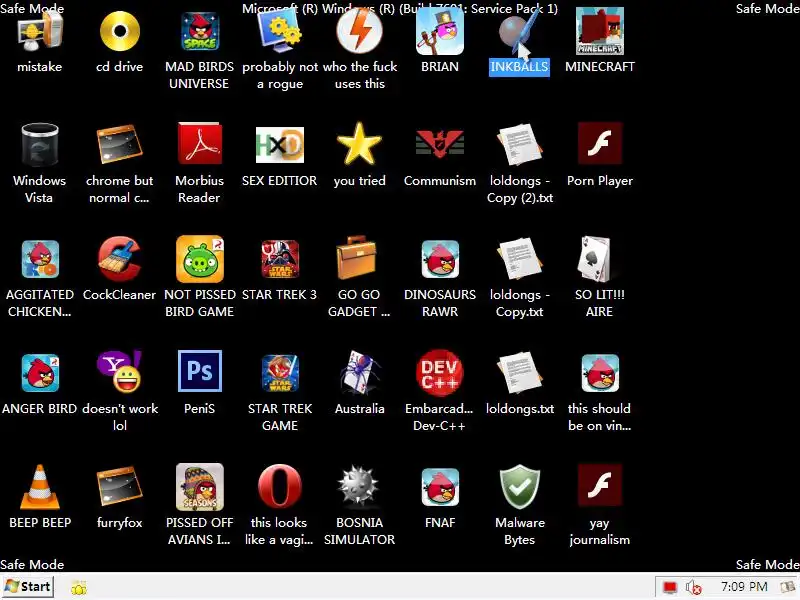Image resolution: width=800 pixels, height=600 pixels.
Task: Click the show desktop tray button
Action: [x=789, y=587]
